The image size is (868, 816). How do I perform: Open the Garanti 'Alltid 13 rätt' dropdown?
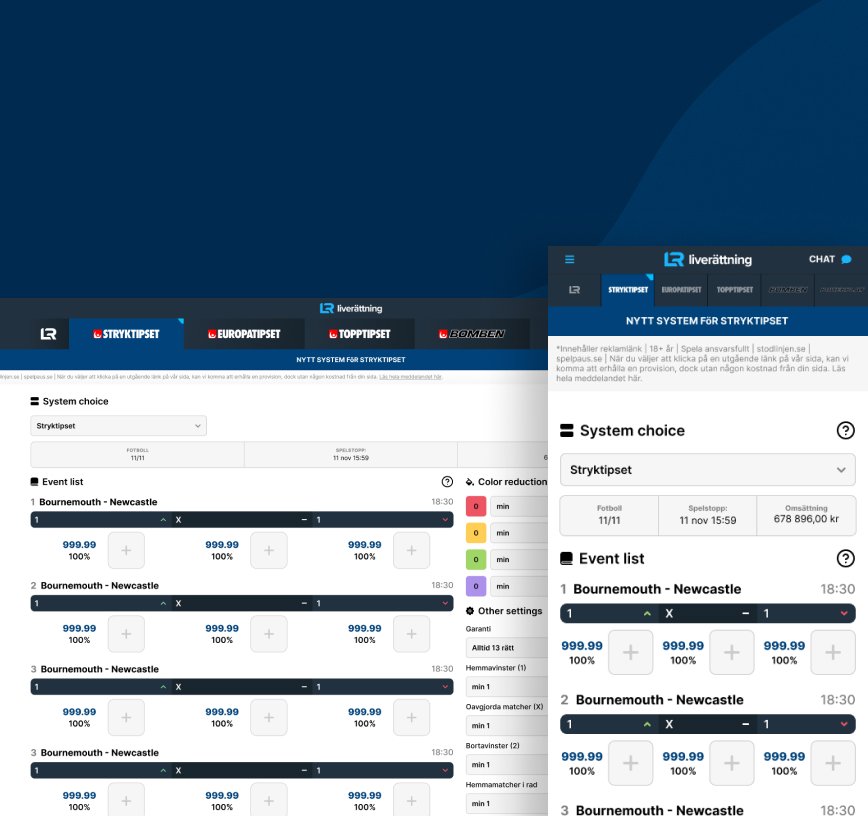pyautogui.click(x=507, y=648)
